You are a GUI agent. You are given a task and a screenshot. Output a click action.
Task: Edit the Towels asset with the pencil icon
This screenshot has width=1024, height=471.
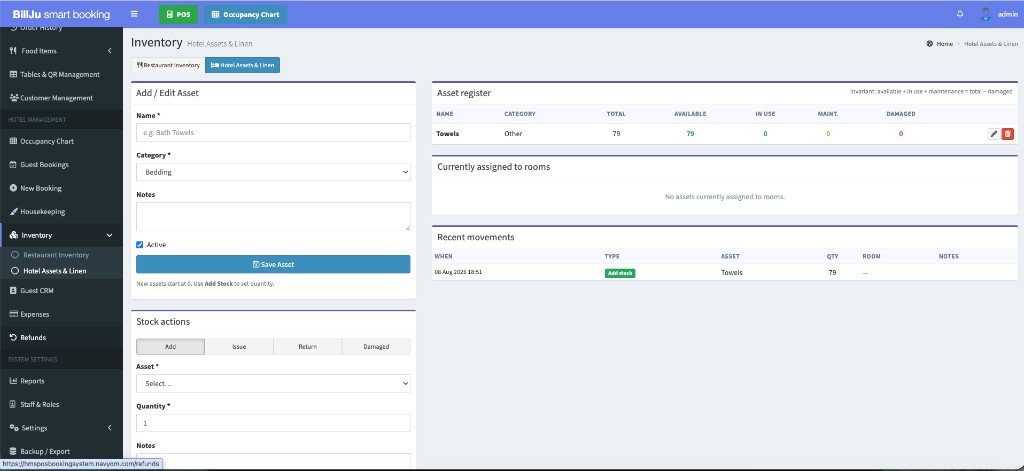point(993,133)
